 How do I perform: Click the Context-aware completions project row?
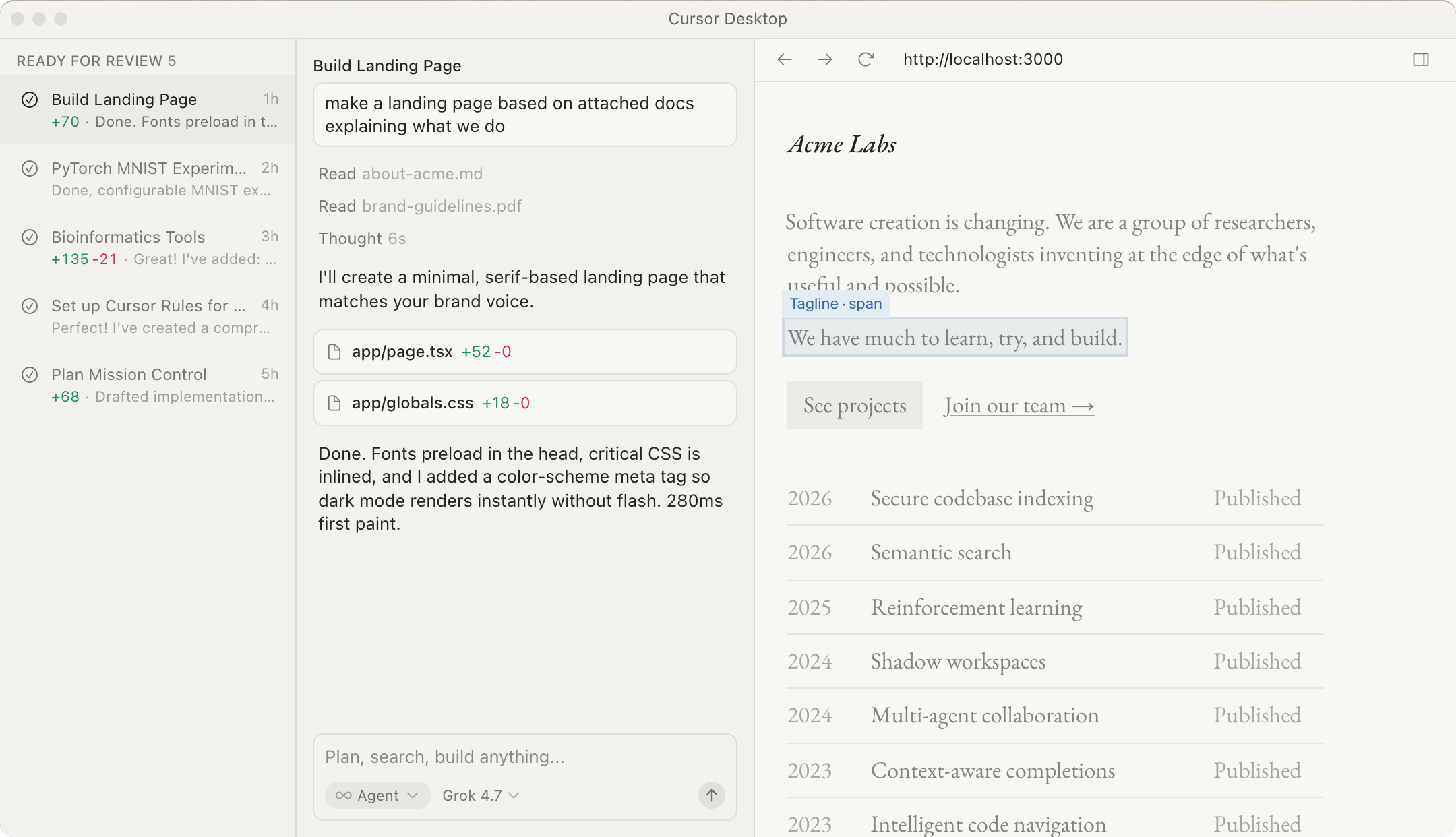tap(1055, 770)
